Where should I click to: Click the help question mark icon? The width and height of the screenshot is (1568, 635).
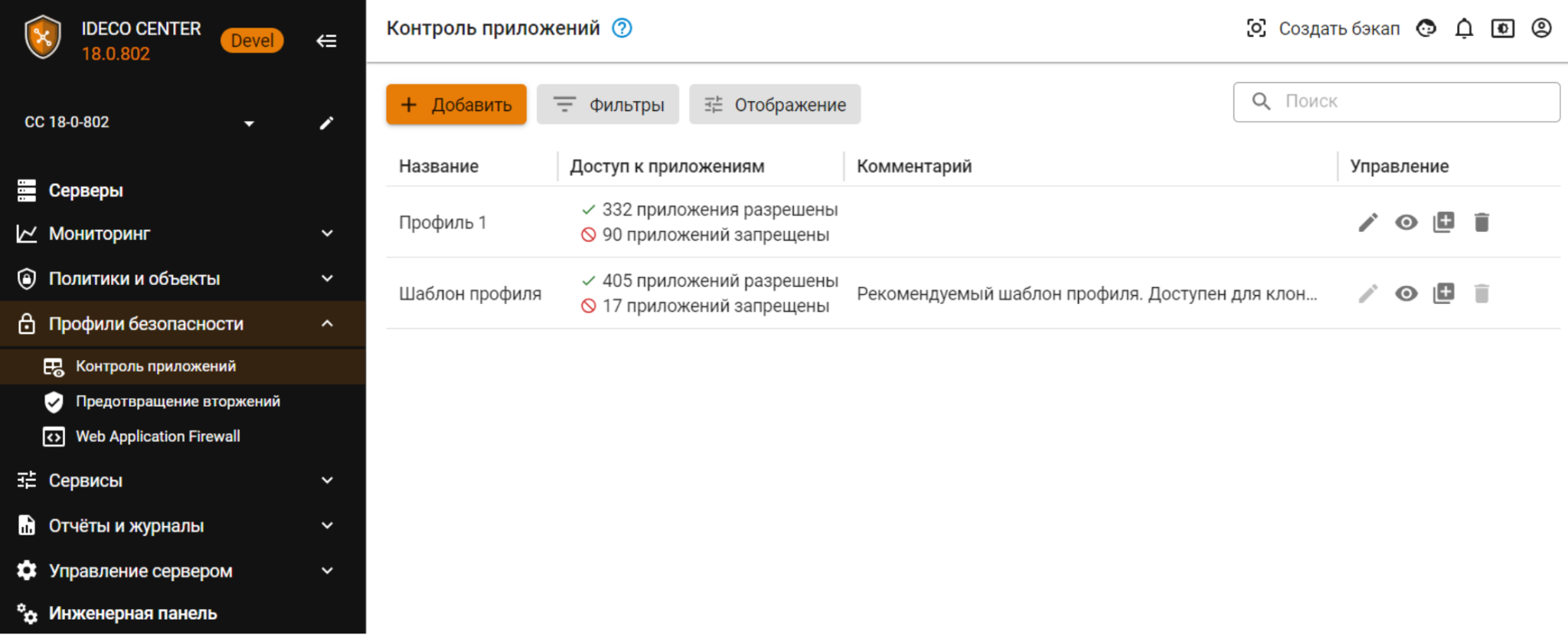[622, 28]
